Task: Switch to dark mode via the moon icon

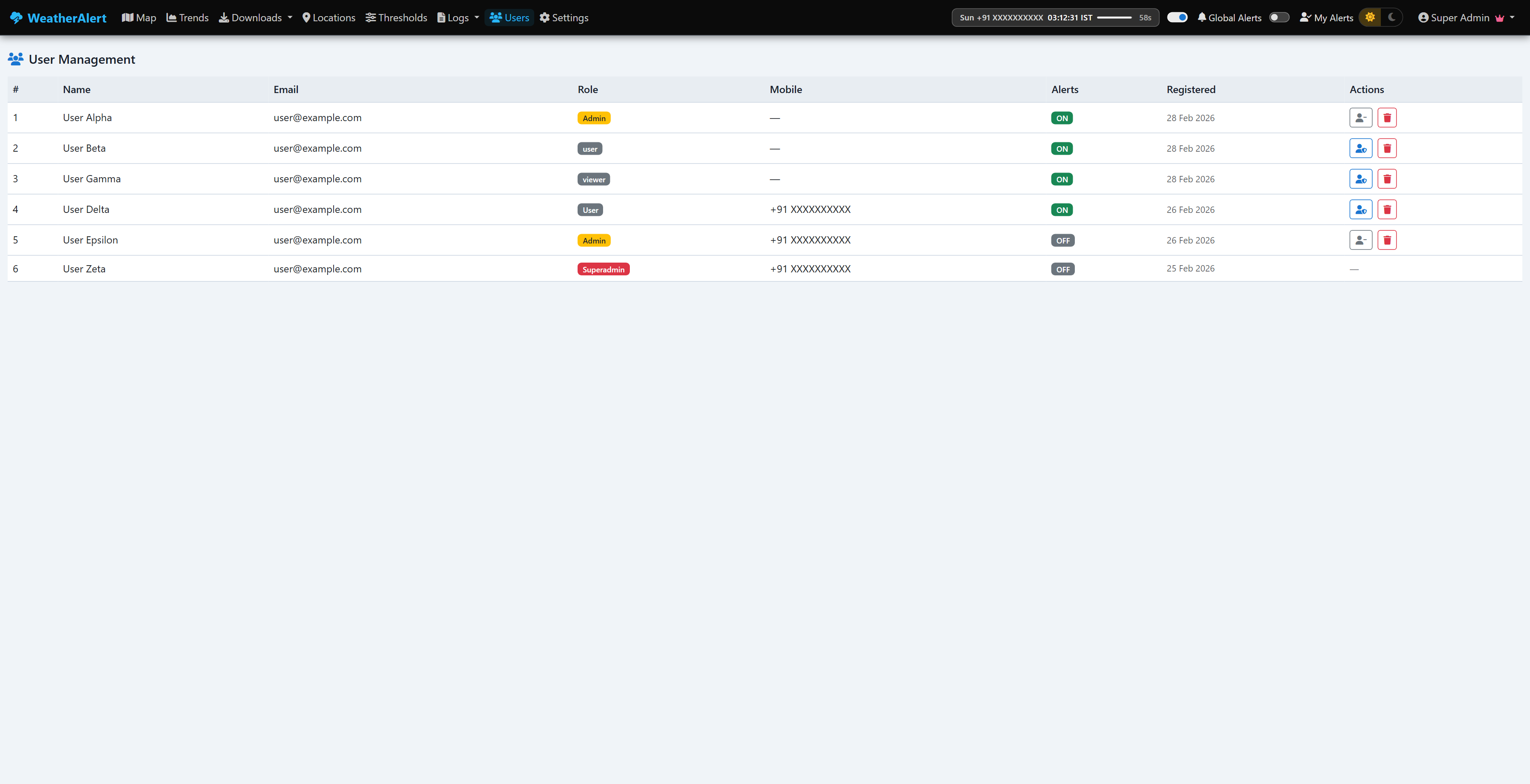Action: (x=1391, y=17)
